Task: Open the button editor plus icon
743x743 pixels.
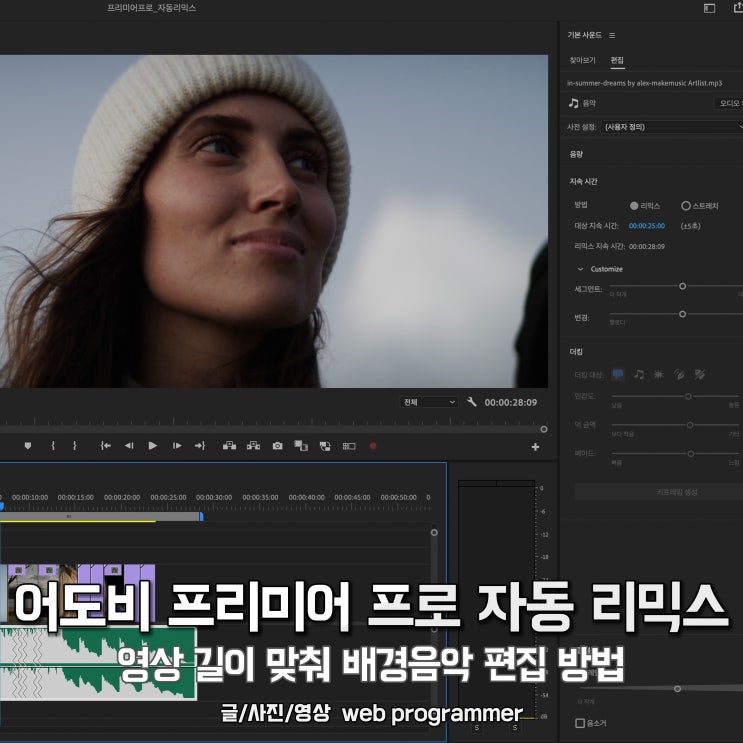Action: pos(535,447)
